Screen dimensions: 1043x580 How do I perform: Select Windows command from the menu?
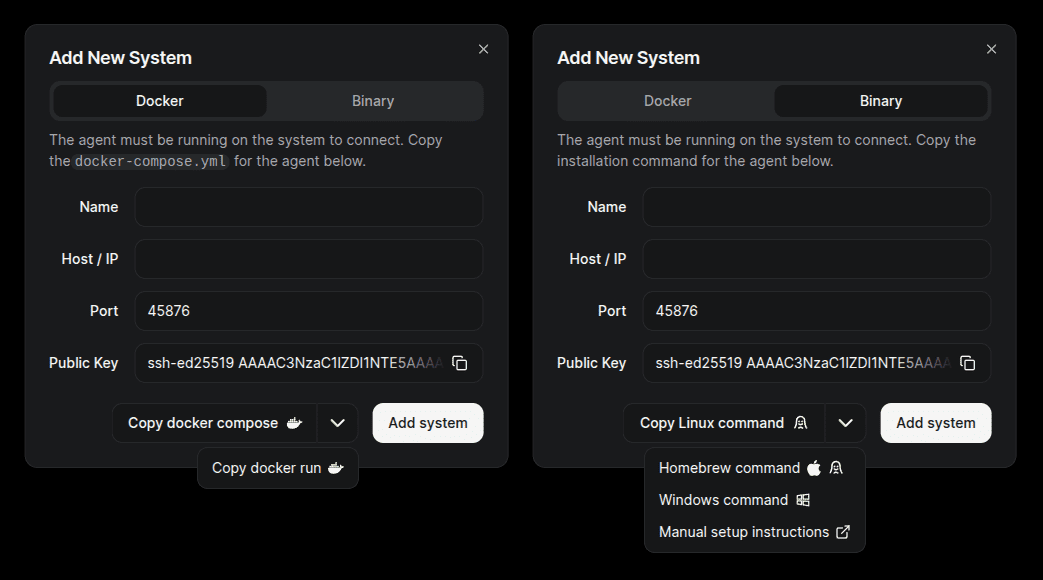(724, 500)
